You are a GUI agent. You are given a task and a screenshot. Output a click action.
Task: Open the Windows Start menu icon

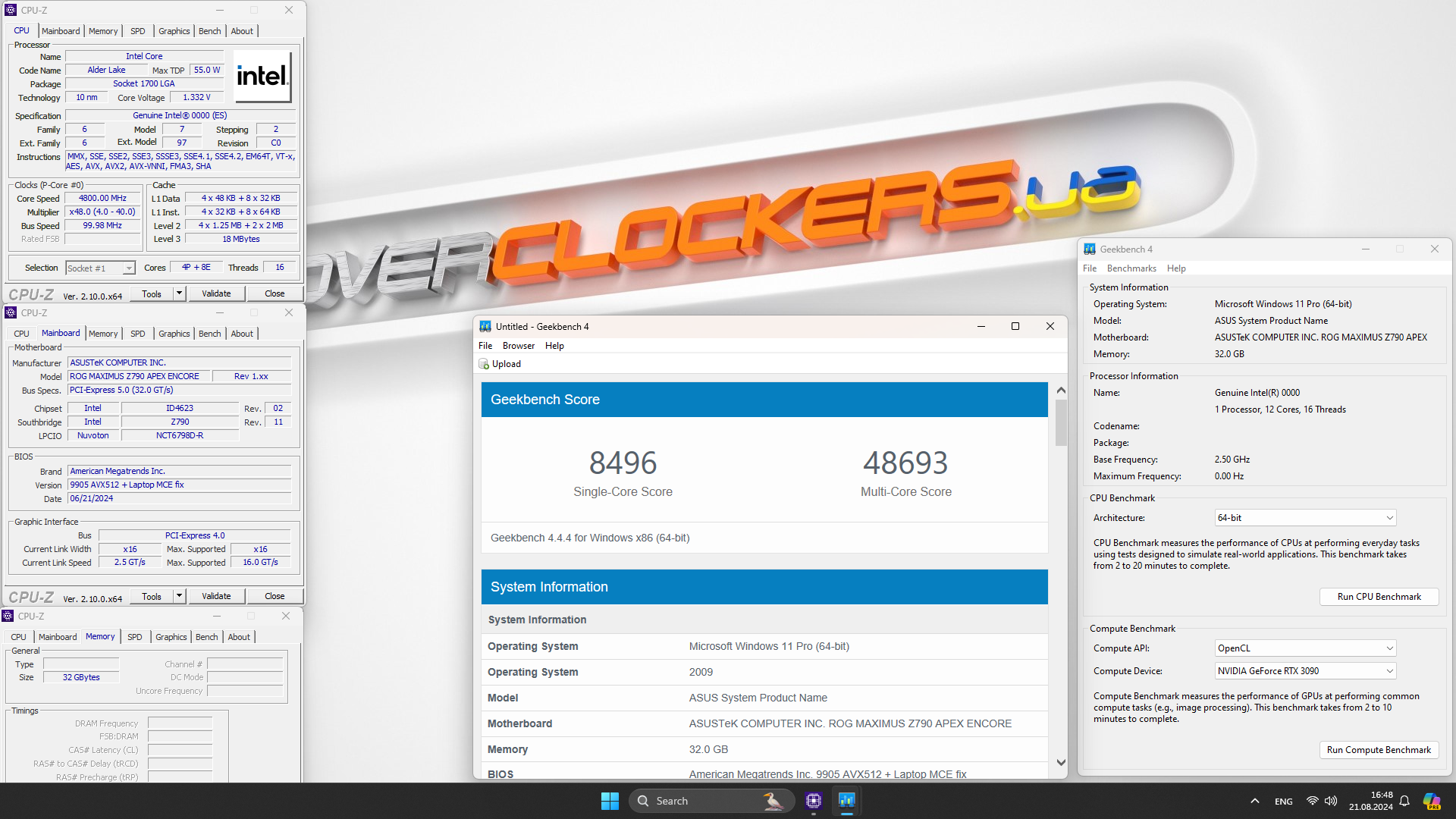click(x=610, y=801)
